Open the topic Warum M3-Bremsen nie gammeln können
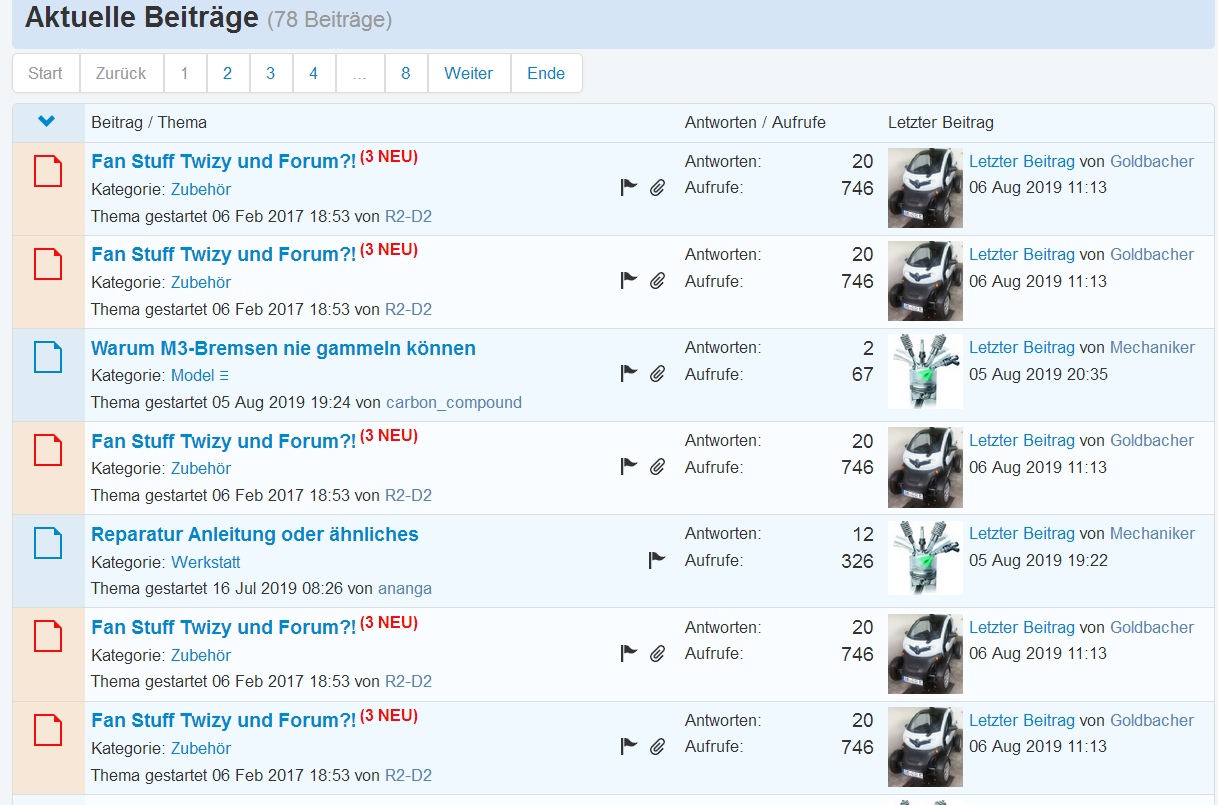The image size is (1218, 805). [x=283, y=348]
